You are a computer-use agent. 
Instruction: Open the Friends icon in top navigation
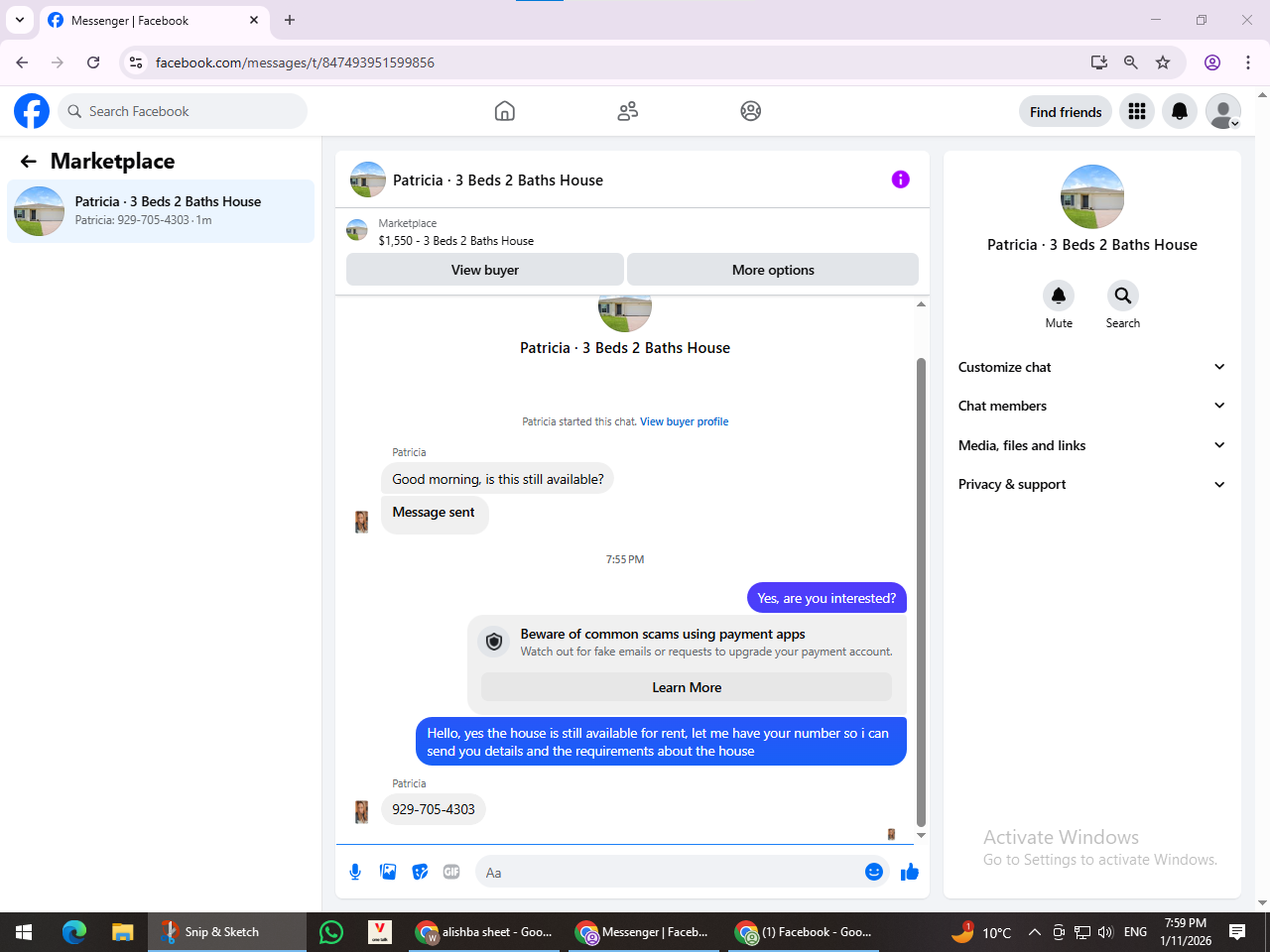click(628, 111)
